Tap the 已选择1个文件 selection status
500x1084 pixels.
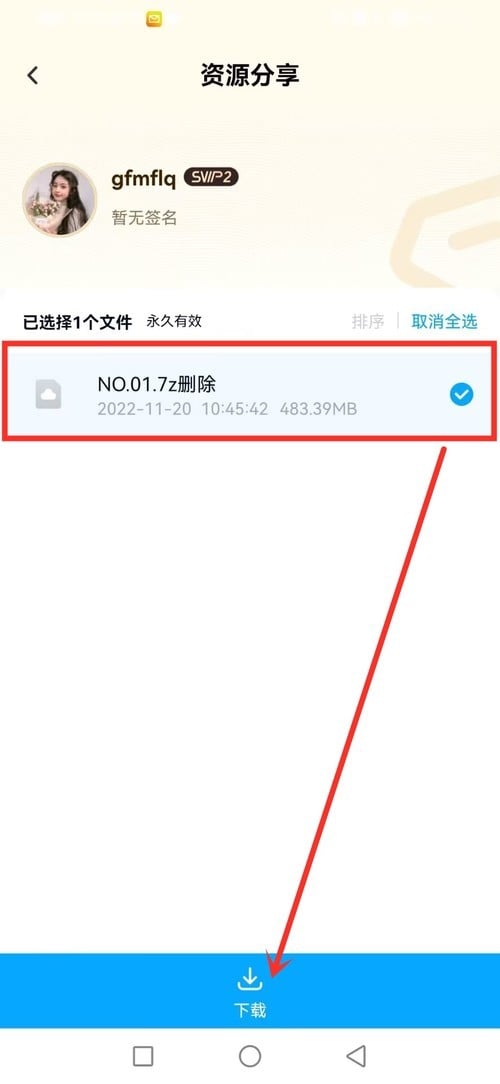pos(77,322)
